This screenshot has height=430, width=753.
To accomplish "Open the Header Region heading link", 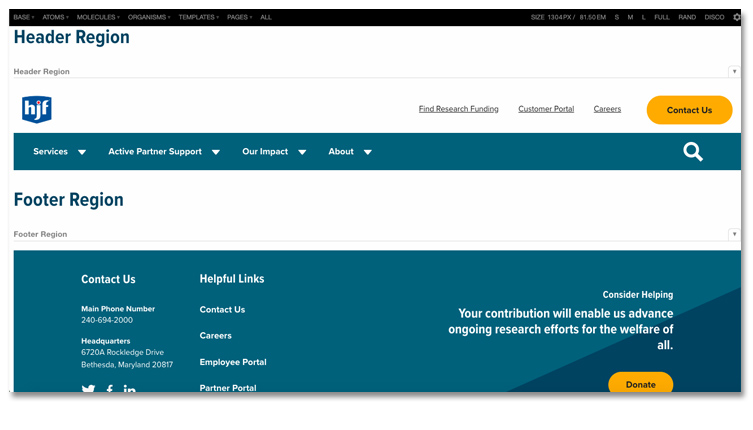I will click(x=72, y=37).
